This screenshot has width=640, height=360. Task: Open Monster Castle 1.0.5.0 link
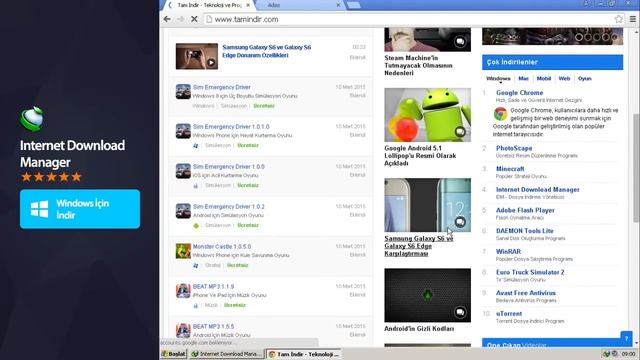pos(222,247)
